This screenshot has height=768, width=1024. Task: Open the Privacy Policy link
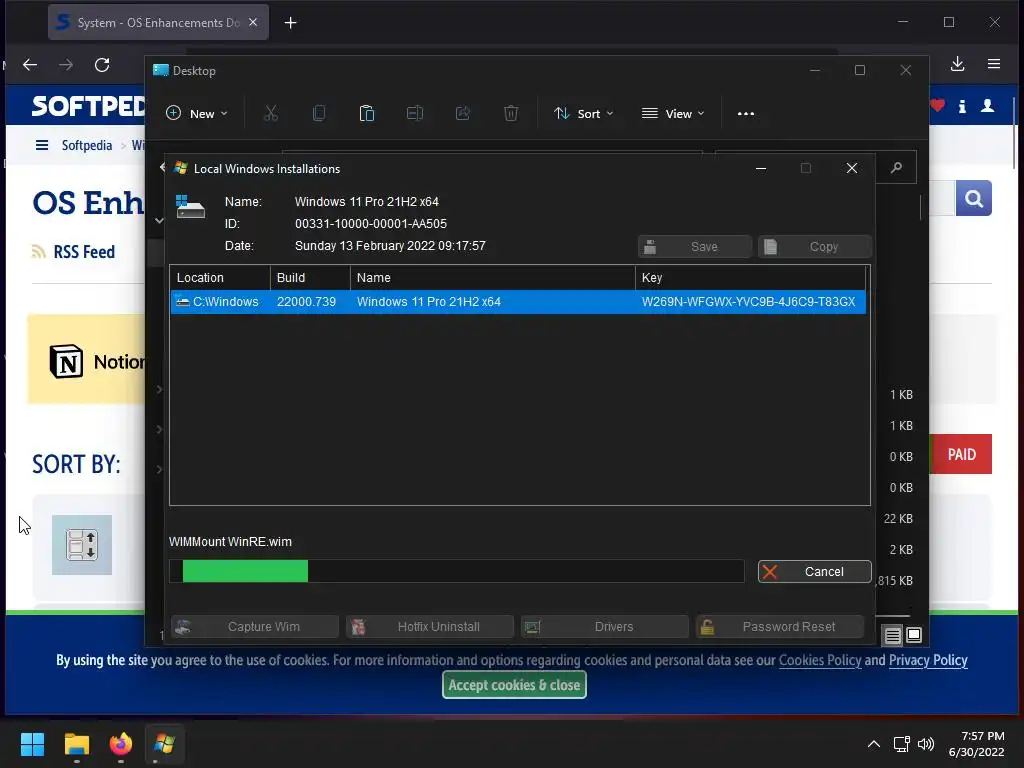click(x=928, y=660)
